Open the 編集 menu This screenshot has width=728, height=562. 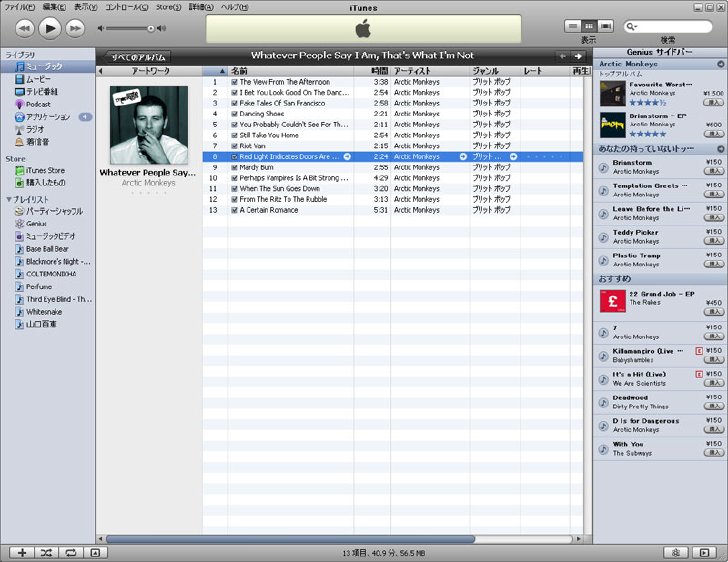click(54, 7)
